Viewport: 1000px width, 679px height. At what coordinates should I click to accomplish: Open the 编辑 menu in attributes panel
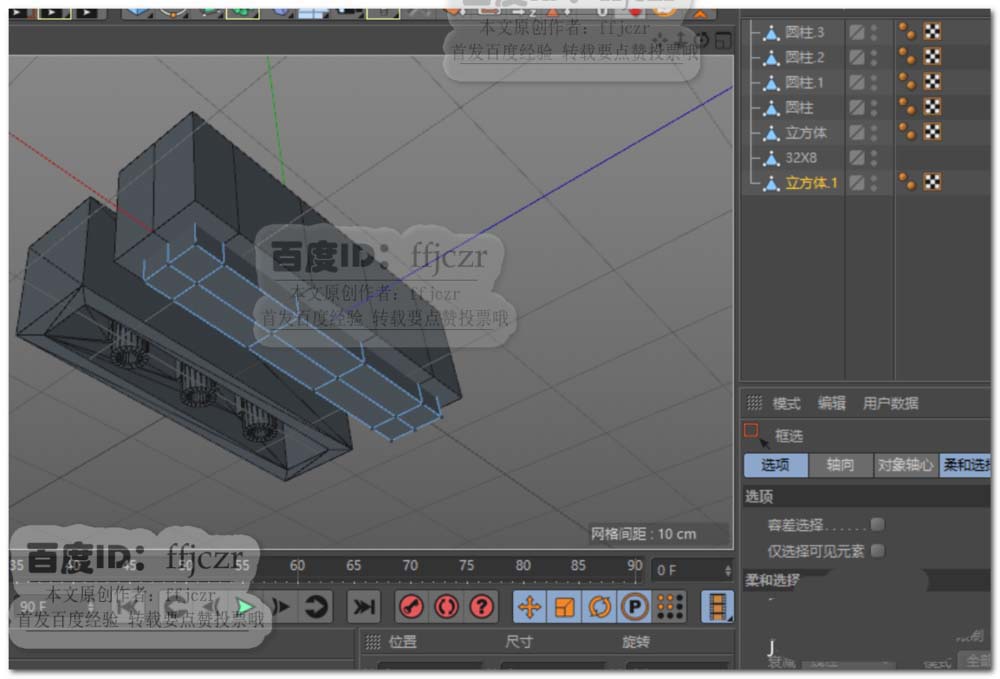(x=831, y=404)
